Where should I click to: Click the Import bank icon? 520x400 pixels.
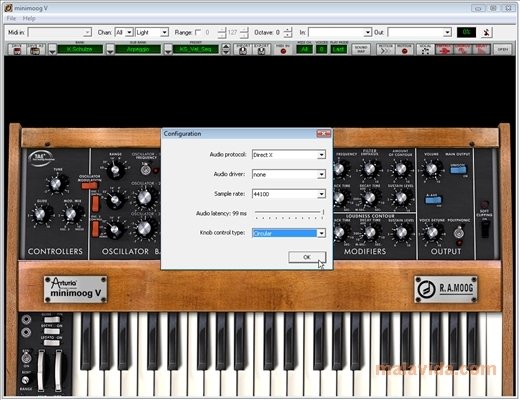point(243,49)
